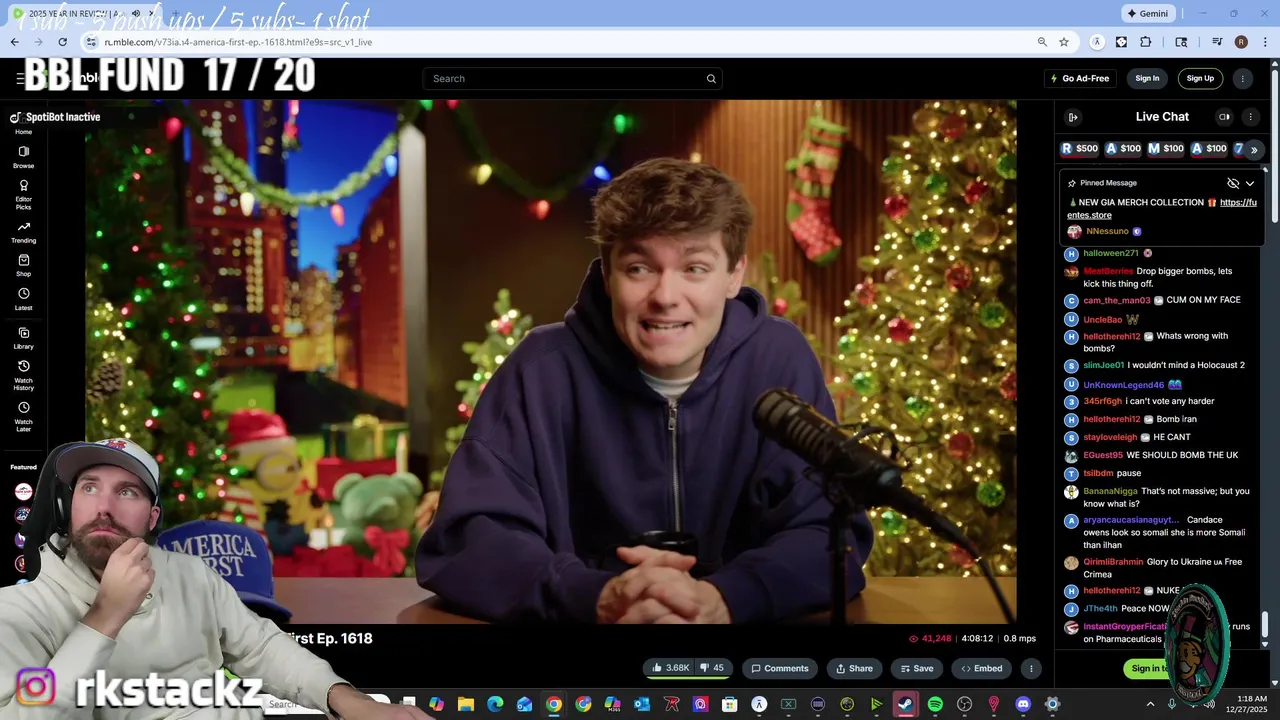This screenshot has height=720, width=1280.
Task: Open Library in the sidebar
Action: point(23,338)
